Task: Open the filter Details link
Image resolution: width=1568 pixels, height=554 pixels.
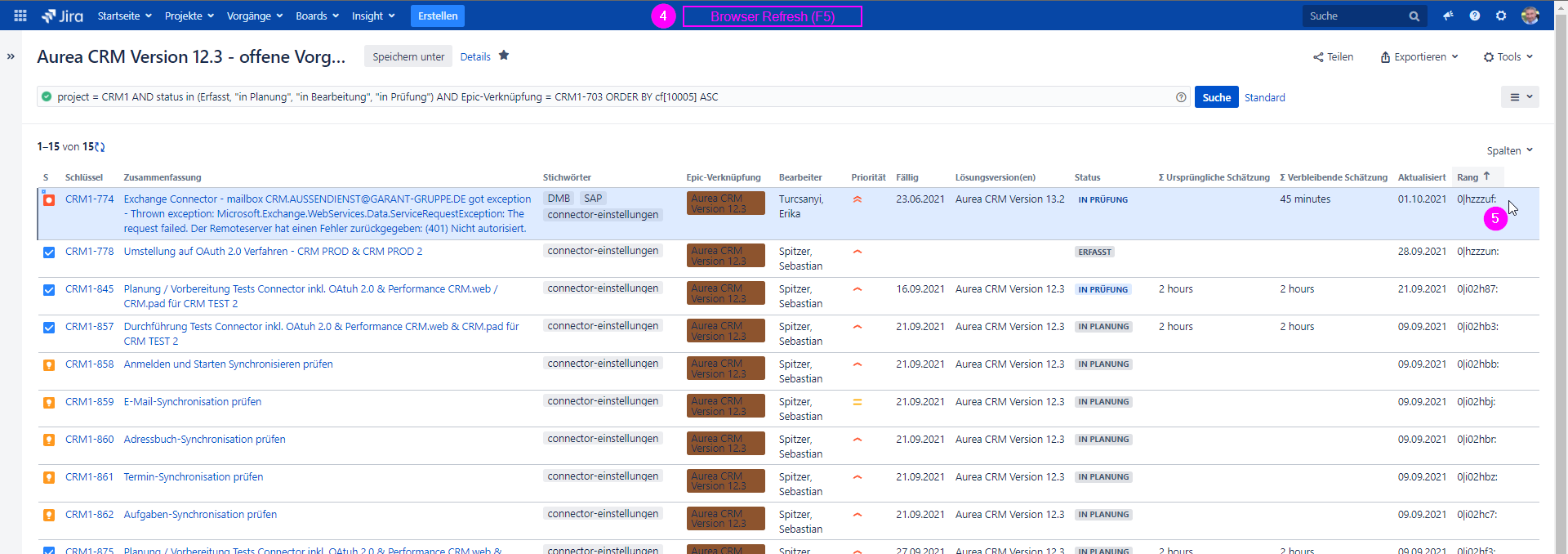Action: pyautogui.click(x=475, y=56)
